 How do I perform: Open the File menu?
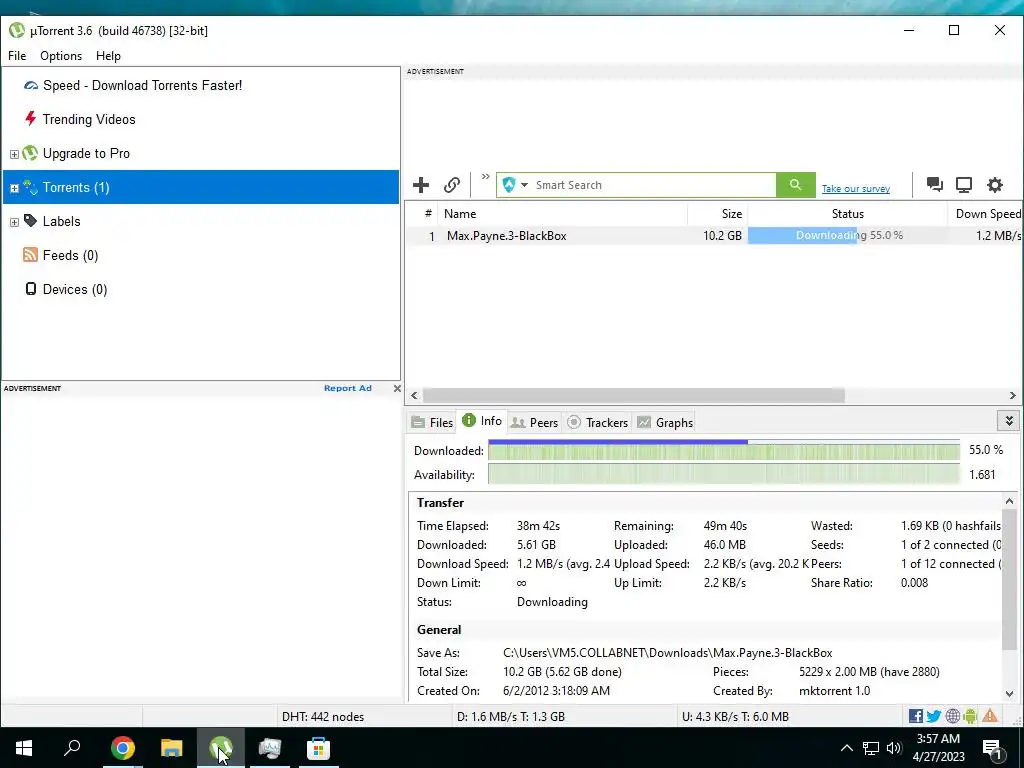click(17, 56)
